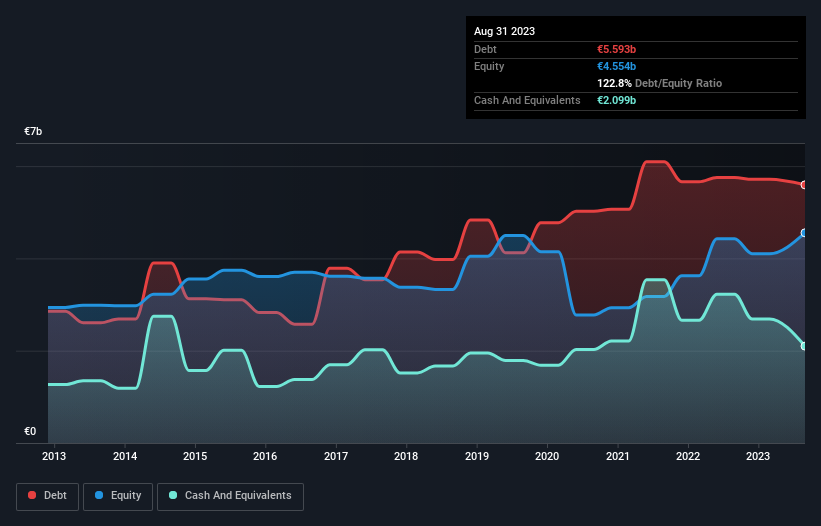The width and height of the screenshot is (821, 526).
Task: Click the 2016 x-axis label
Action: pos(265,456)
